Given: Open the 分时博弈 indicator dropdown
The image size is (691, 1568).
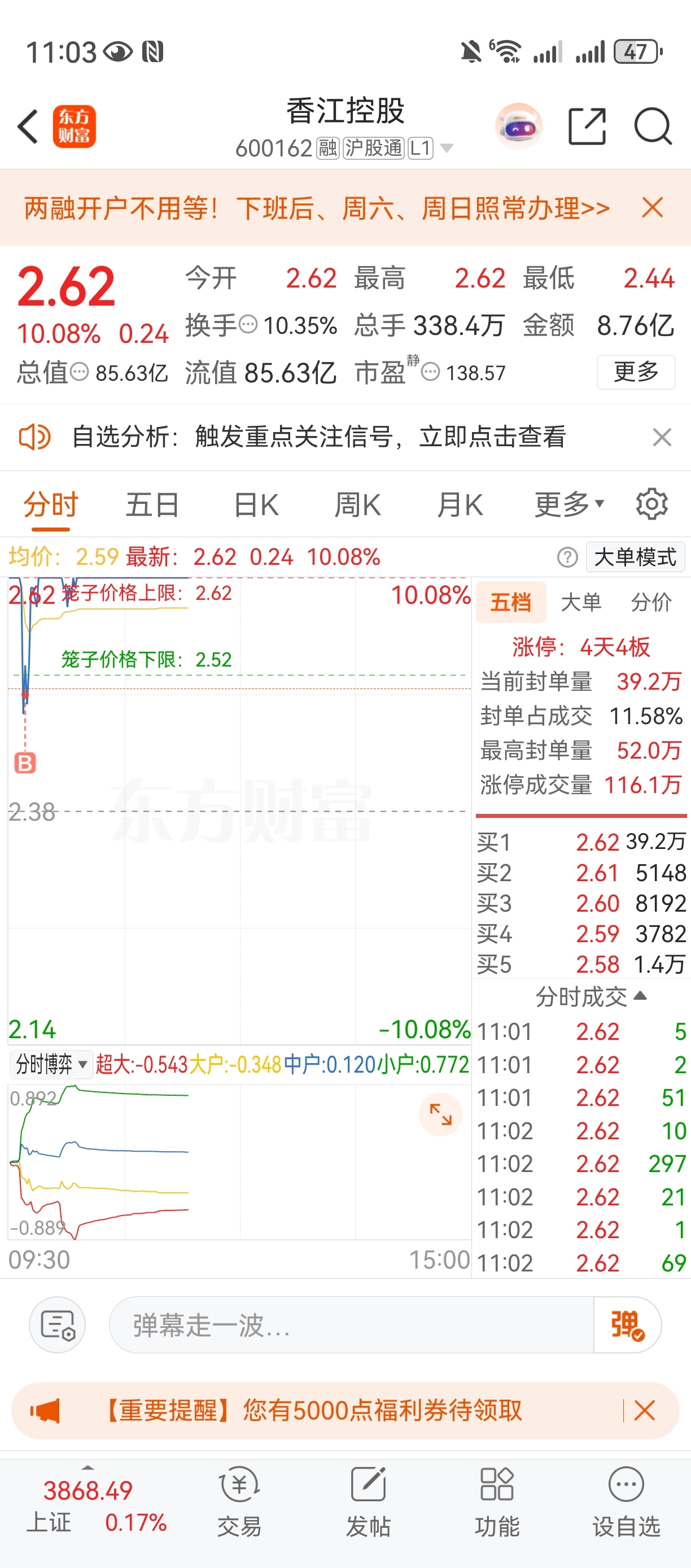Looking at the screenshot, I should pos(51,1064).
